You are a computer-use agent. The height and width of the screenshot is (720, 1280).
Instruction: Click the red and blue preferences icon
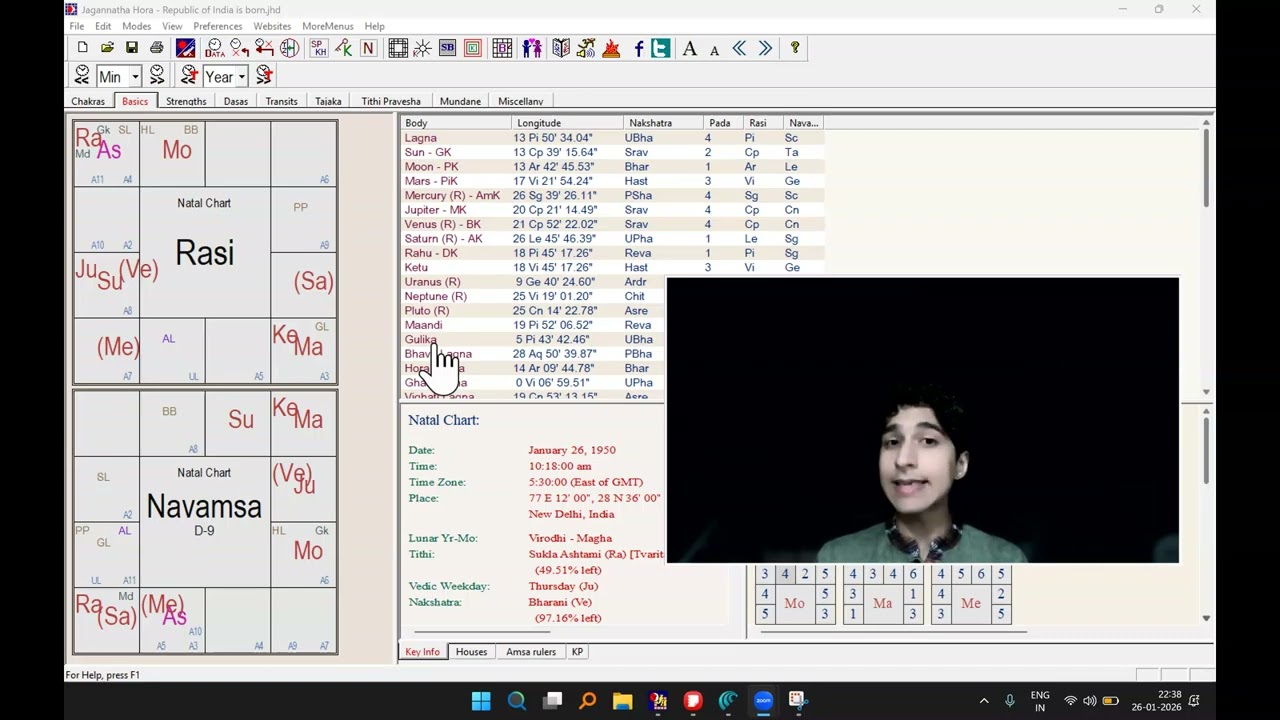[185, 48]
